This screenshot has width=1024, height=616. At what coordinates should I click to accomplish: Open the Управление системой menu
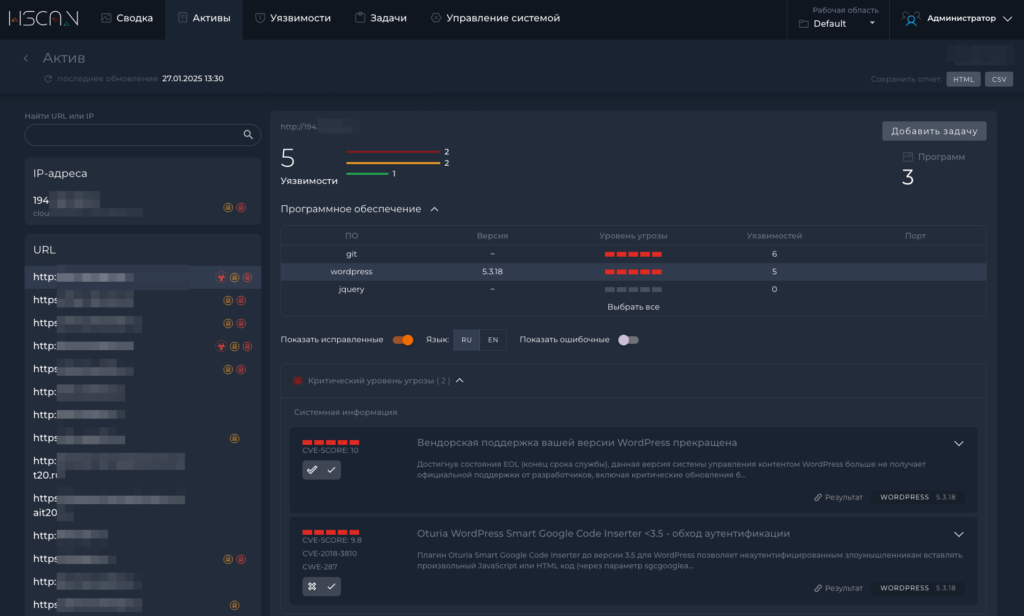click(495, 18)
